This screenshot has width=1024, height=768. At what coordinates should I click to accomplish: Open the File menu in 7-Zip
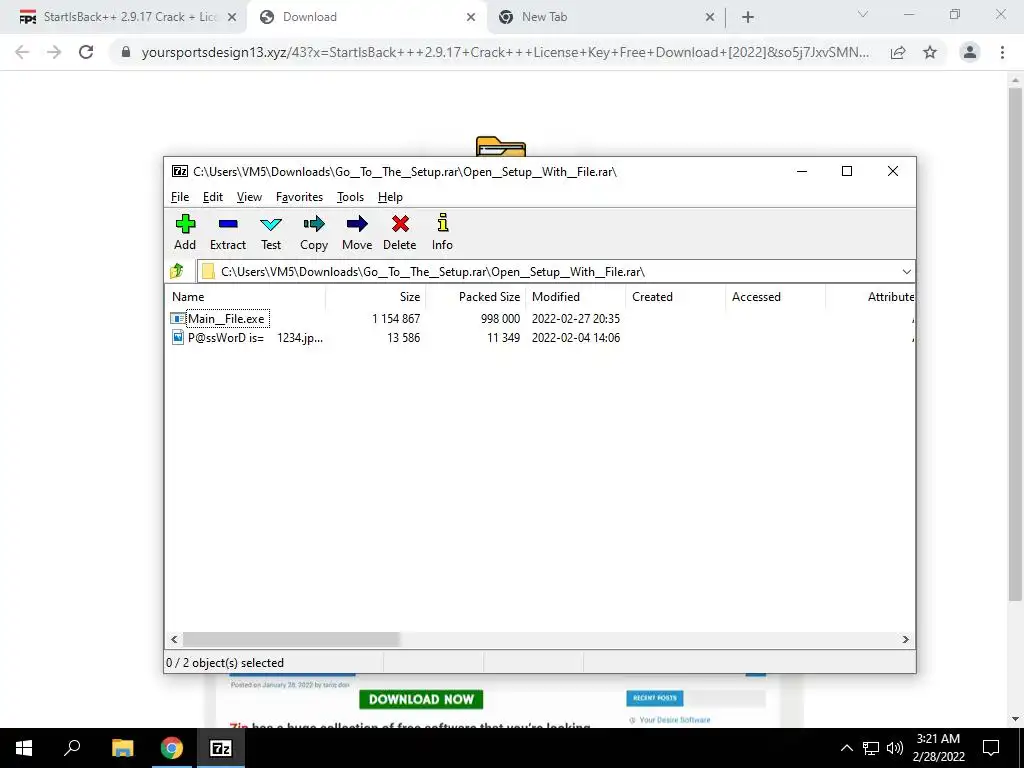pos(180,197)
